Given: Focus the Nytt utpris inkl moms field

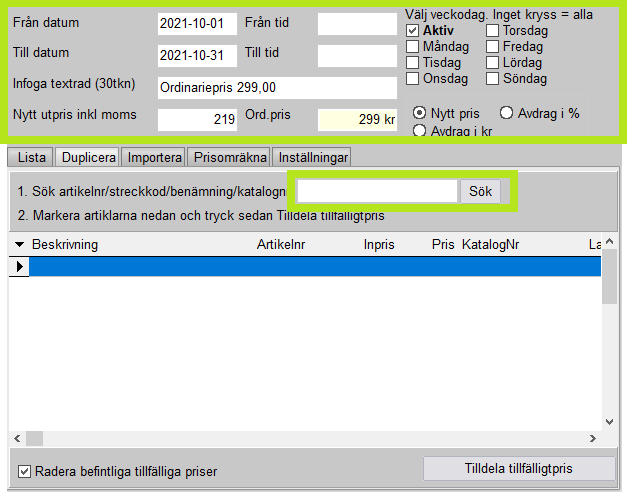Looking at the screenshot, I should (197, 119).
